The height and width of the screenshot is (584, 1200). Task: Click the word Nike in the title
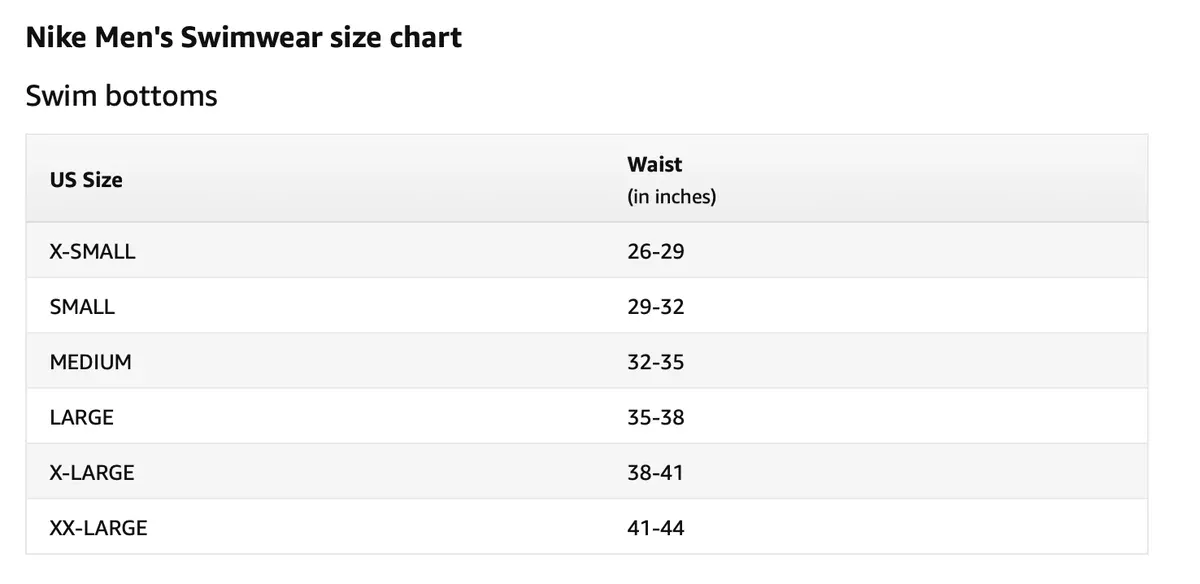(x=52, y=38)
